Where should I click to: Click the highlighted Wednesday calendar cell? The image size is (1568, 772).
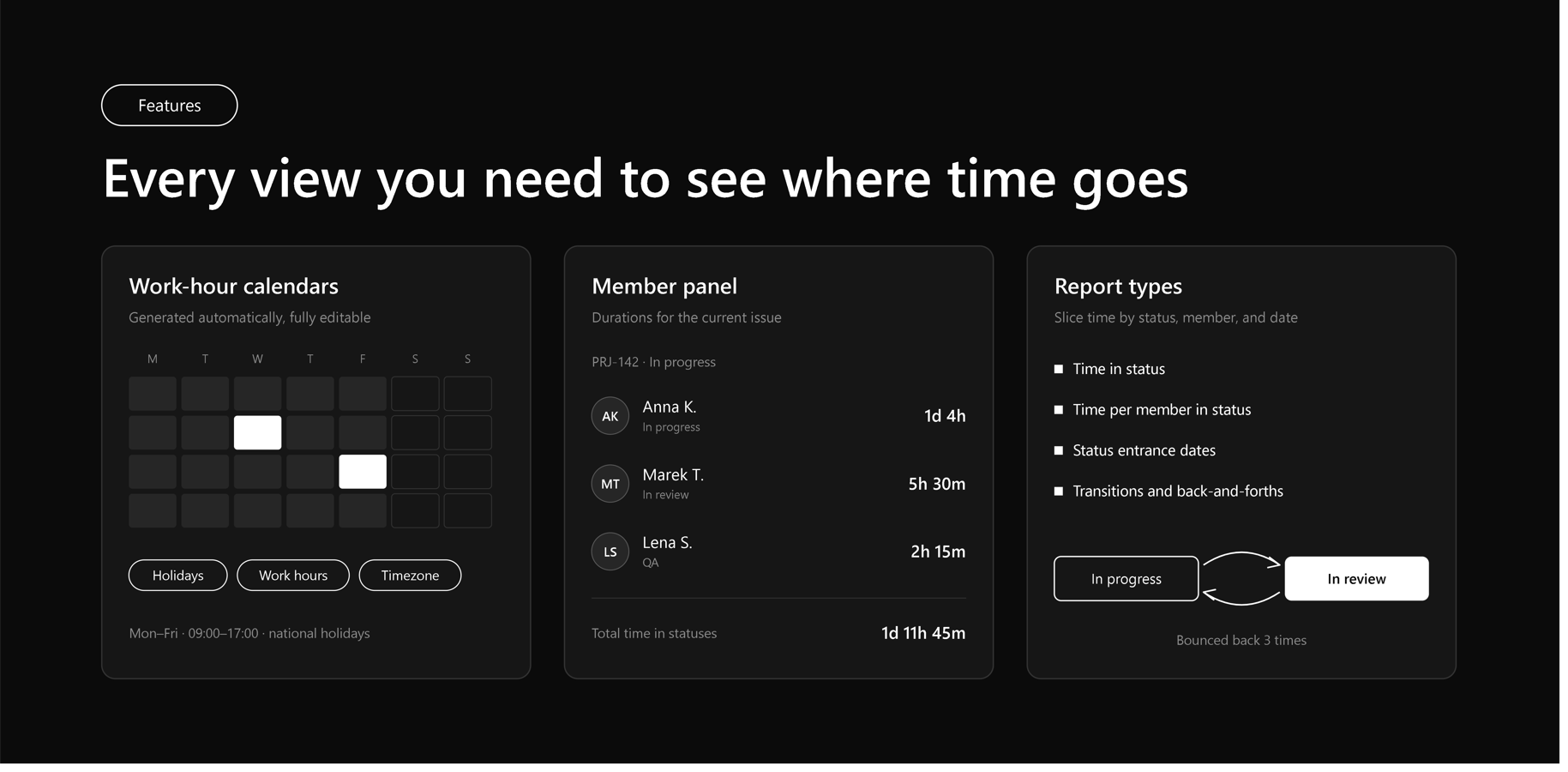click(x=257, y=432)
